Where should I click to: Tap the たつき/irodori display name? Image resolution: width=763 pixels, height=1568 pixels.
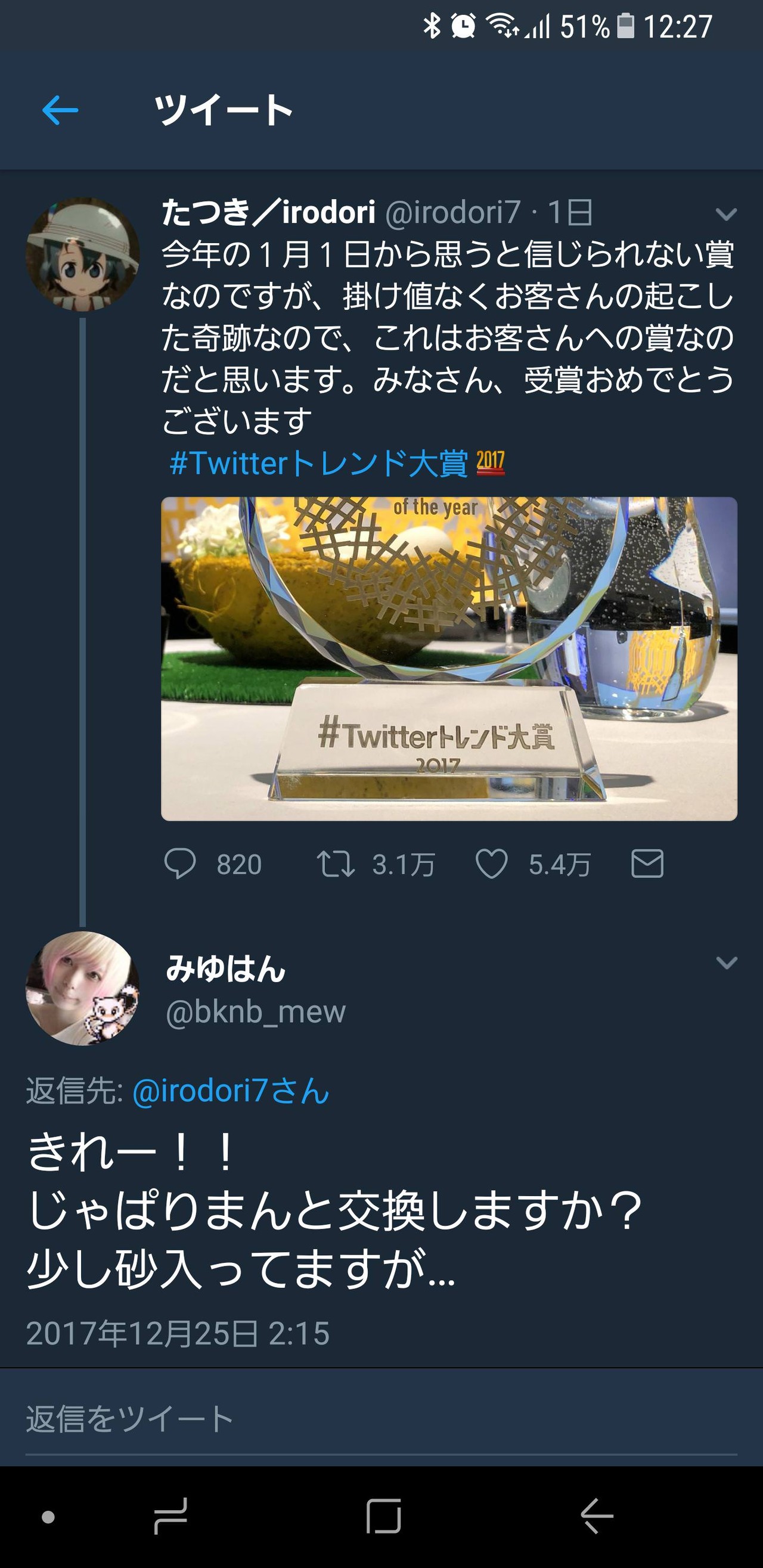click(269, 212)
